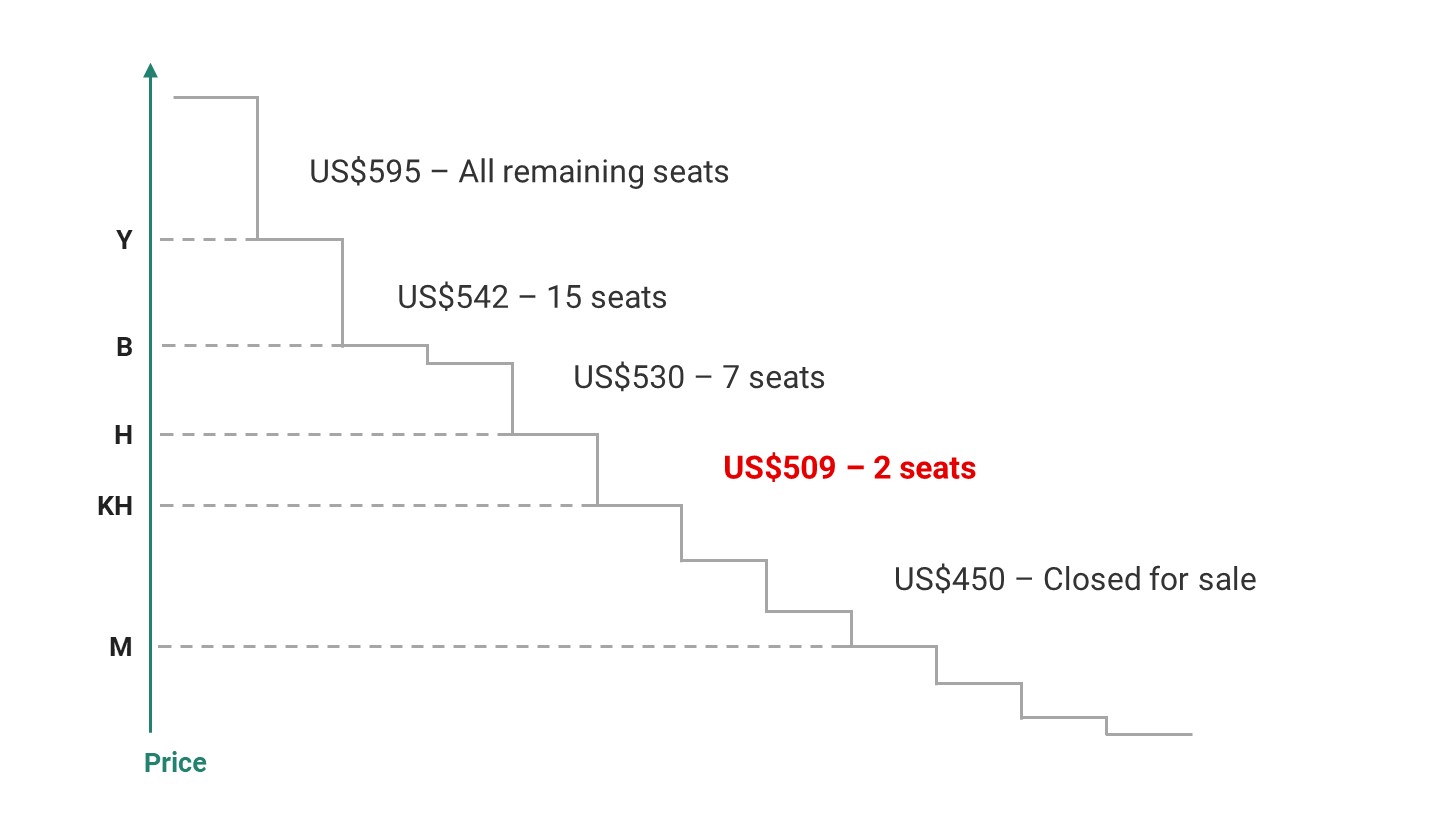Select the US$542 – 15 seats label
Screen dimensions: 1440x840
coord(532,297)
